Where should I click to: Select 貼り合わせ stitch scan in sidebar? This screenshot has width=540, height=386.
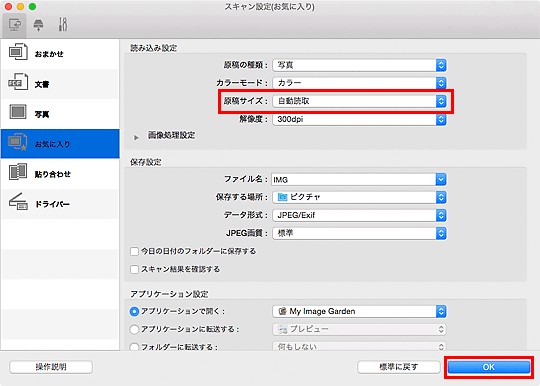click(60, 174)
